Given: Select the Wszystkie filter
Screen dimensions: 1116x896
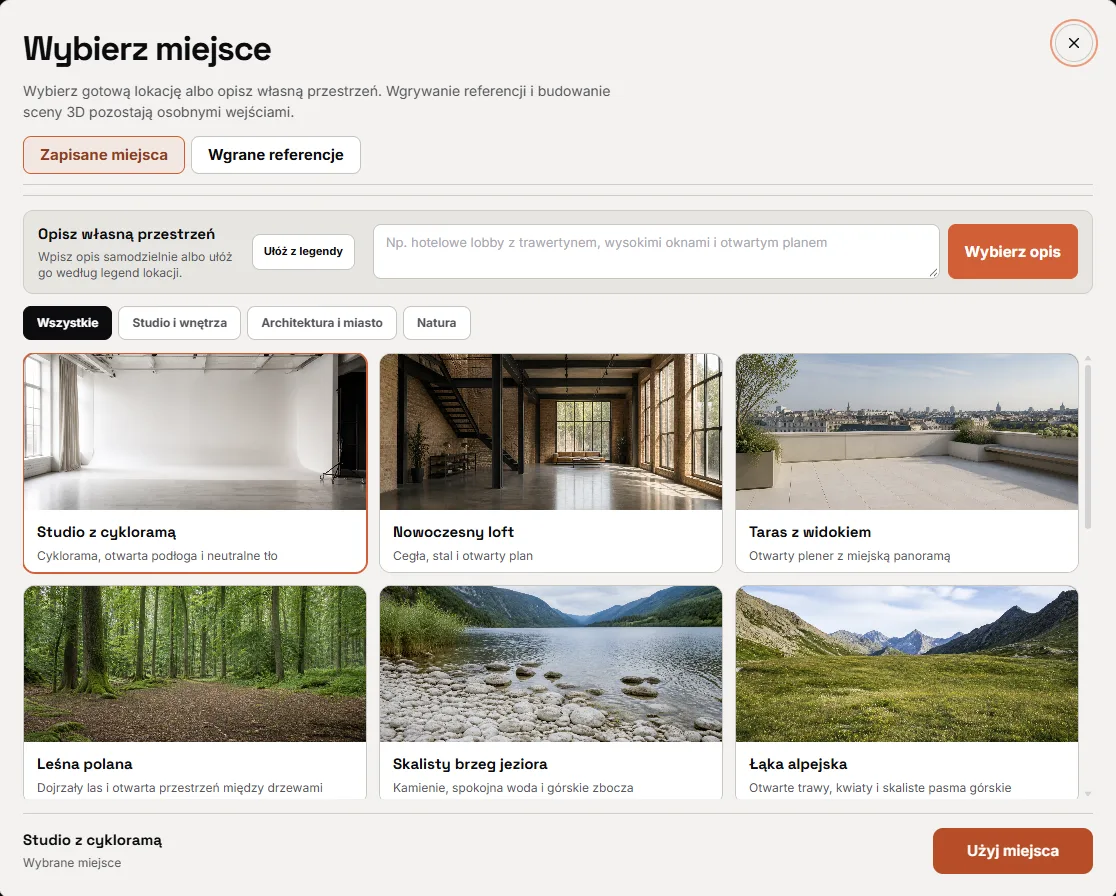Looking at the screenshot, I should [x=68, y=323].
